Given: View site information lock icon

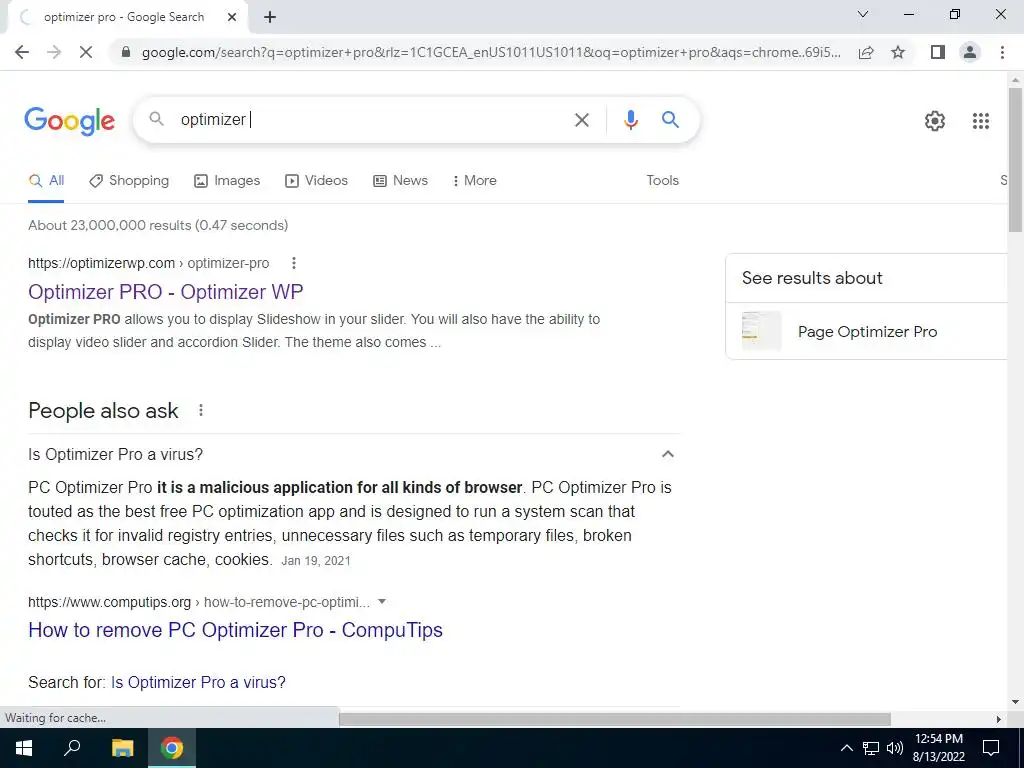Looking at the screenshot, I should pos(127,52).
